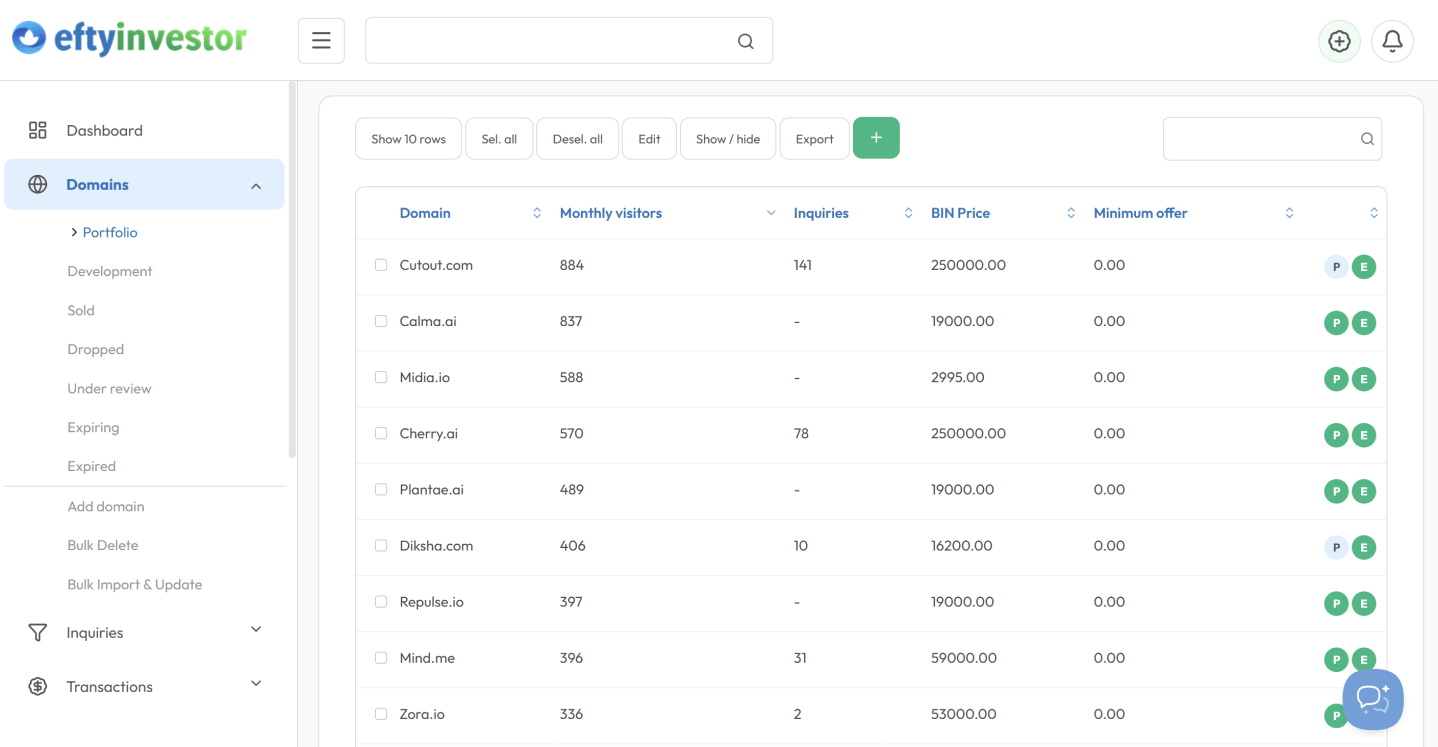Tick the checkbox for Cherry.ai row

[381, 433]
